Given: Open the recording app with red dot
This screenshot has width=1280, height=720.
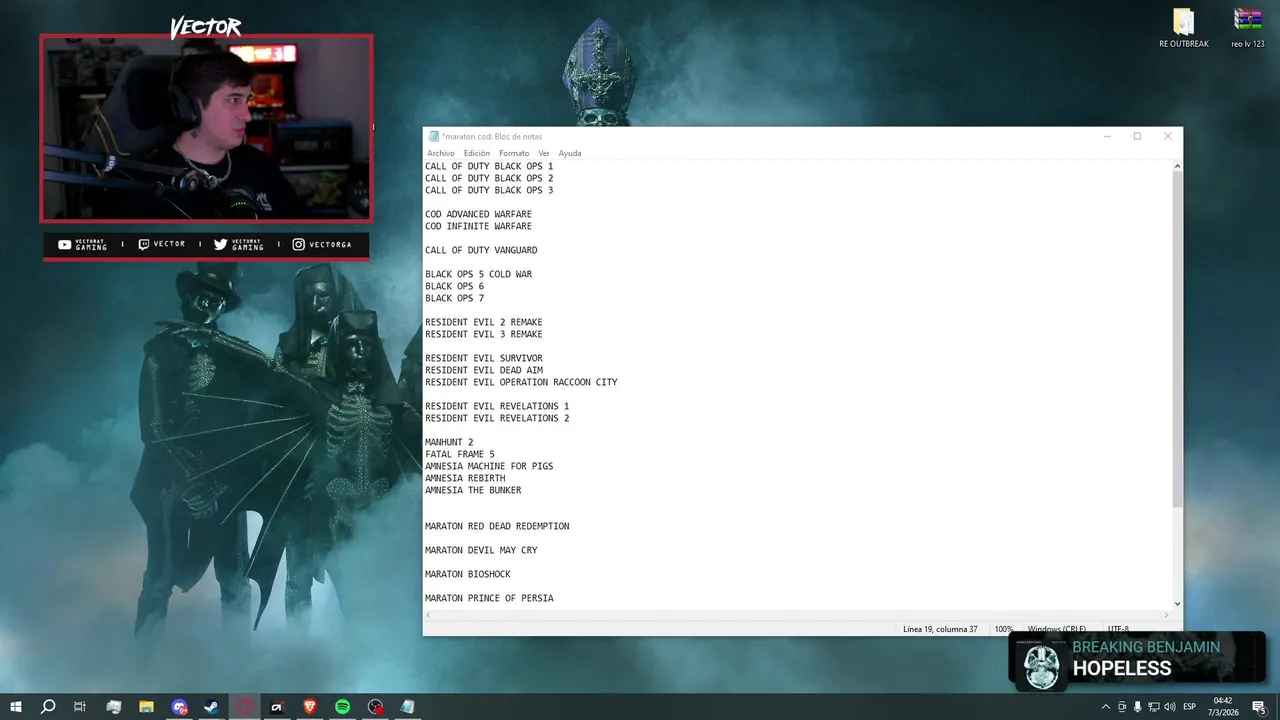Looking at the screenshot, I should (375, 707).
